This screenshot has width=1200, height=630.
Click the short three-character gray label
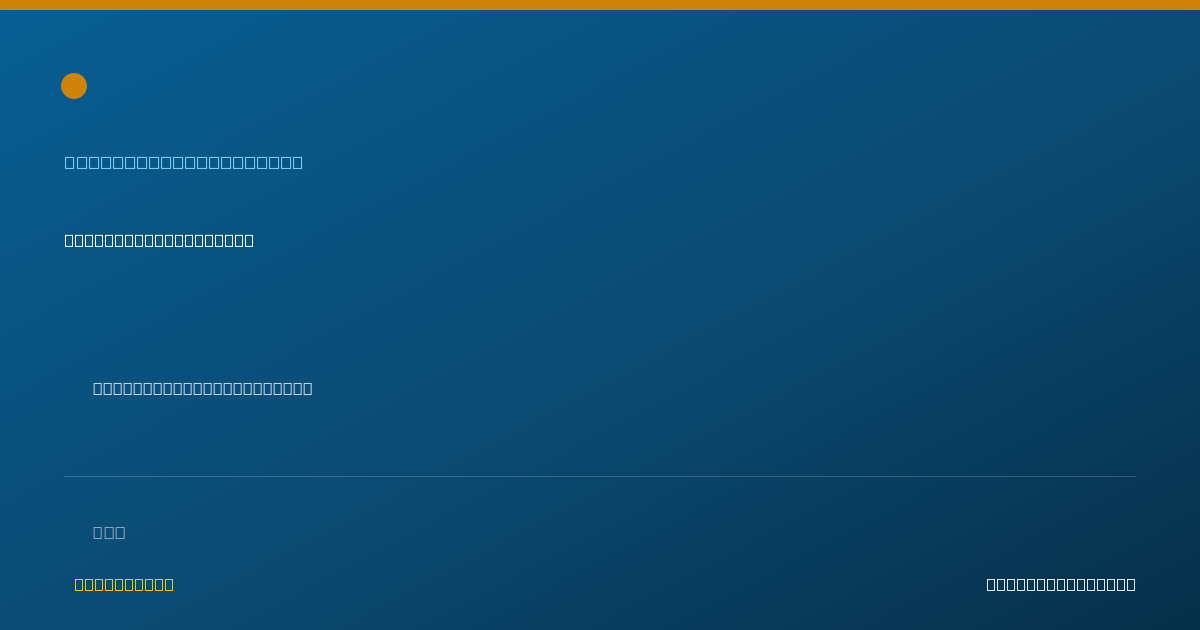(x=109, y=532)
